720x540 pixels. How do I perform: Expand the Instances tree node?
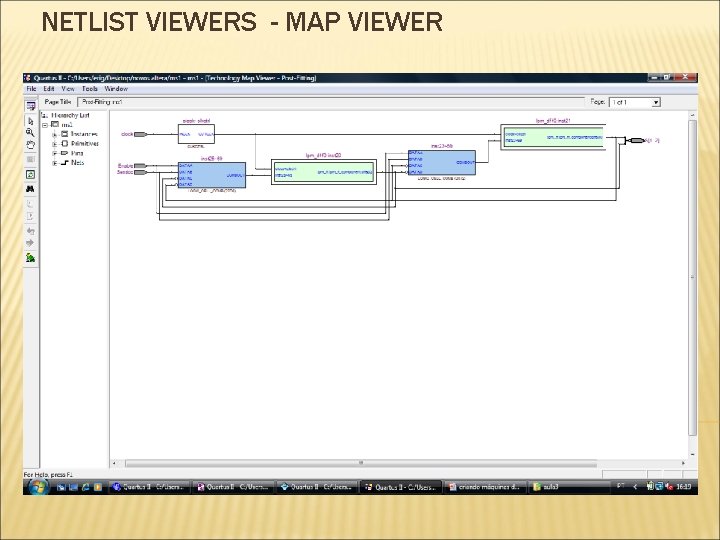pyautogui.click(x=55, y=135)
